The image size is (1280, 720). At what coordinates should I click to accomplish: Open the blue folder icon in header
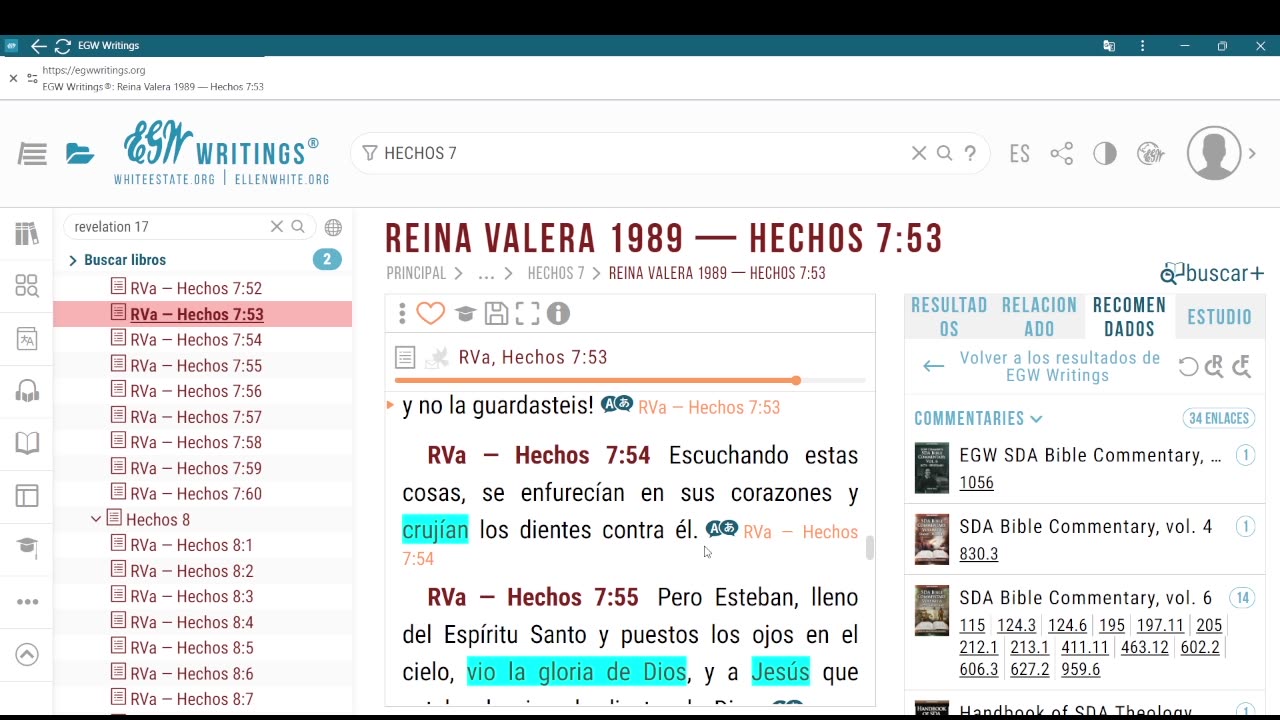[80, 154]
